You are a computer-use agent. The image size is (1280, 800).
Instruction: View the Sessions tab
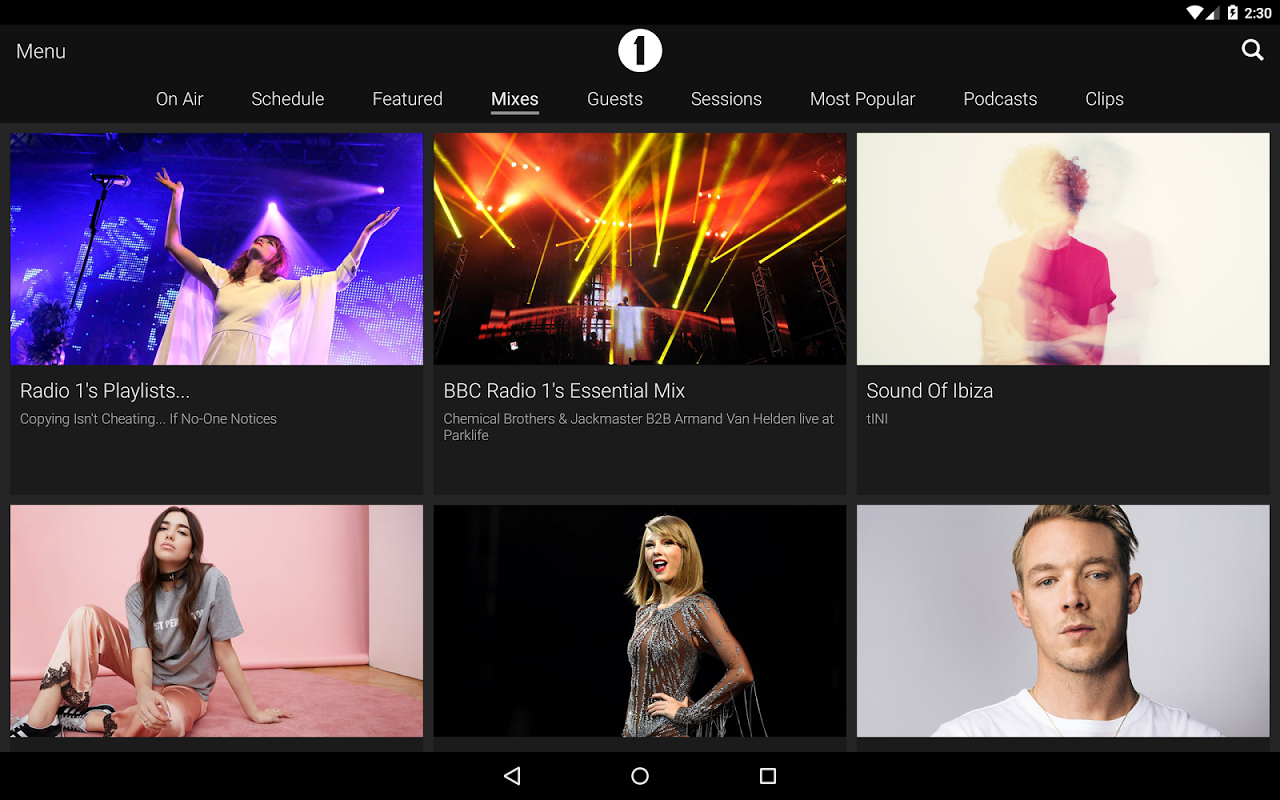726,99
